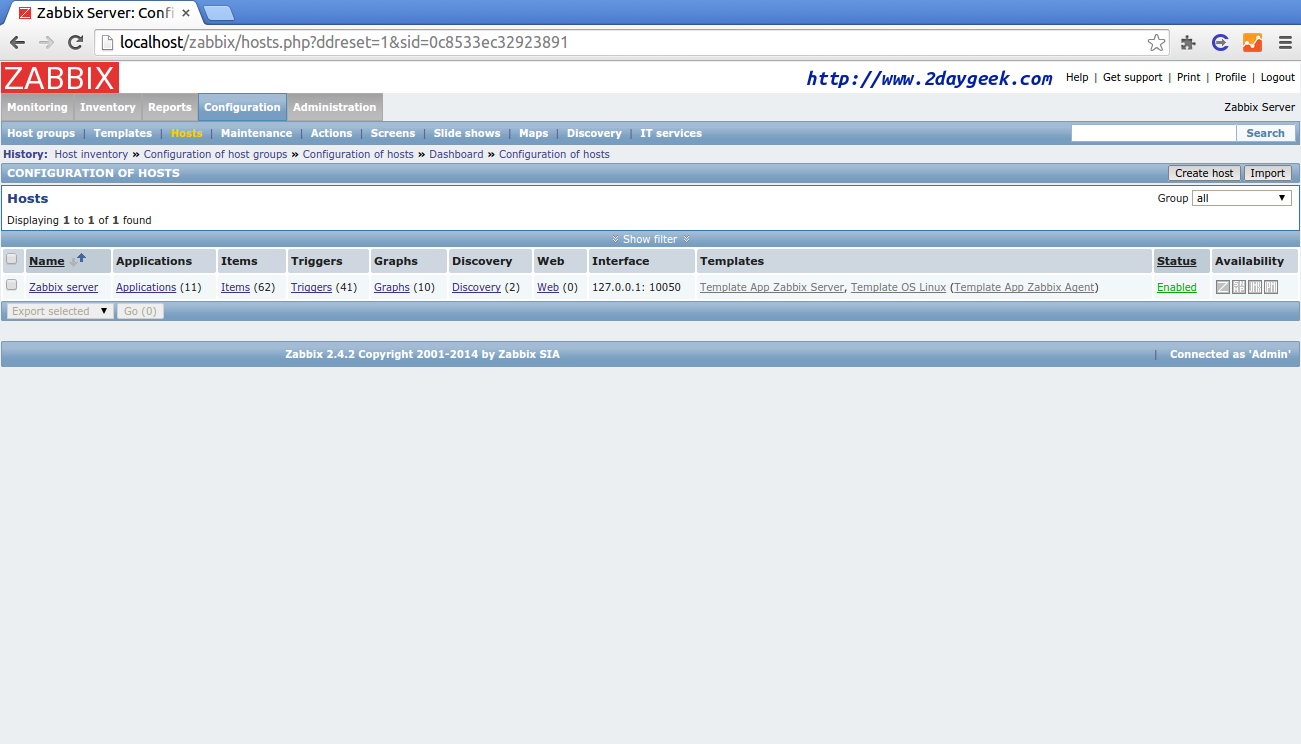Open Graphs (10) link

coord(392,287)
